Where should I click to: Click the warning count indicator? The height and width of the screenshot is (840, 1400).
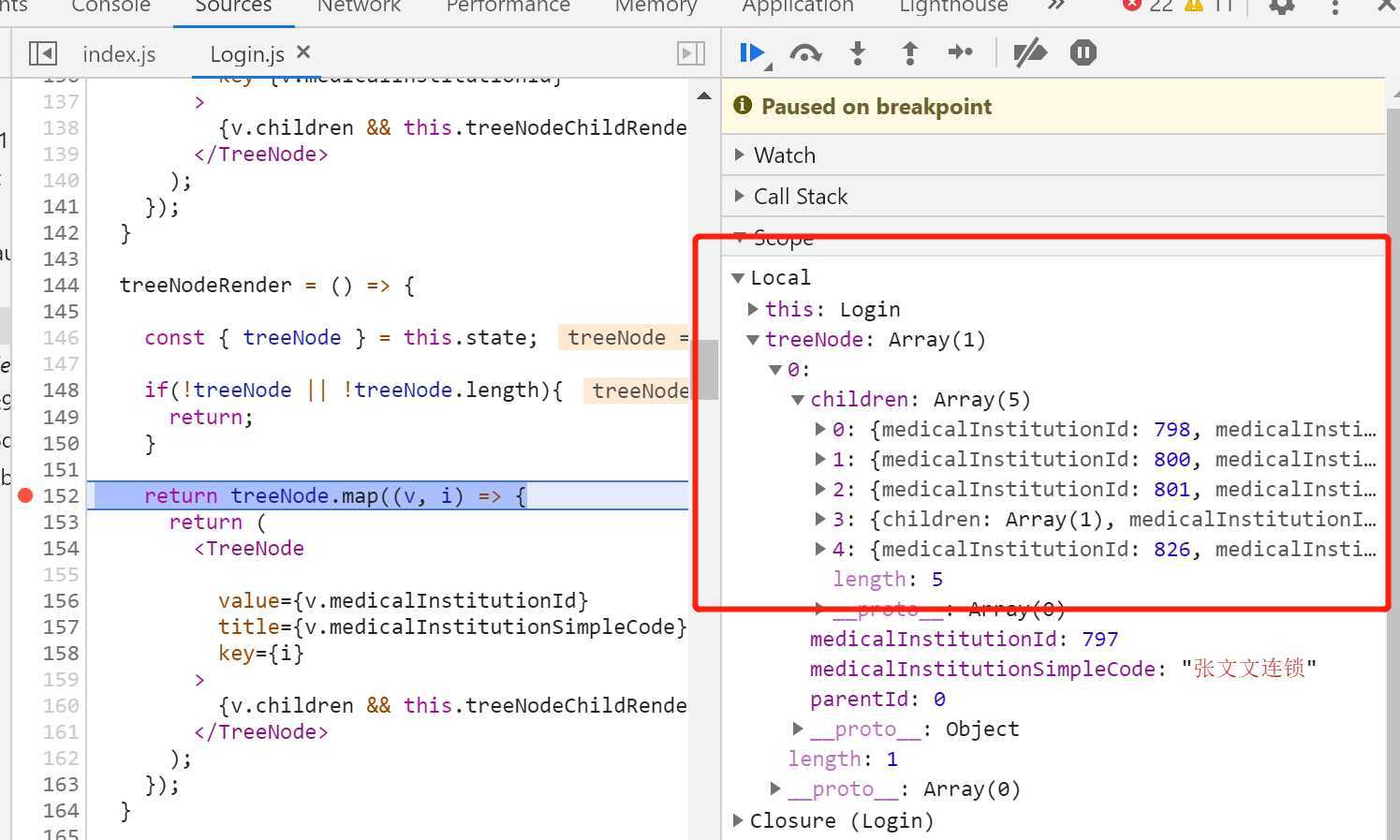point(1209,6)
